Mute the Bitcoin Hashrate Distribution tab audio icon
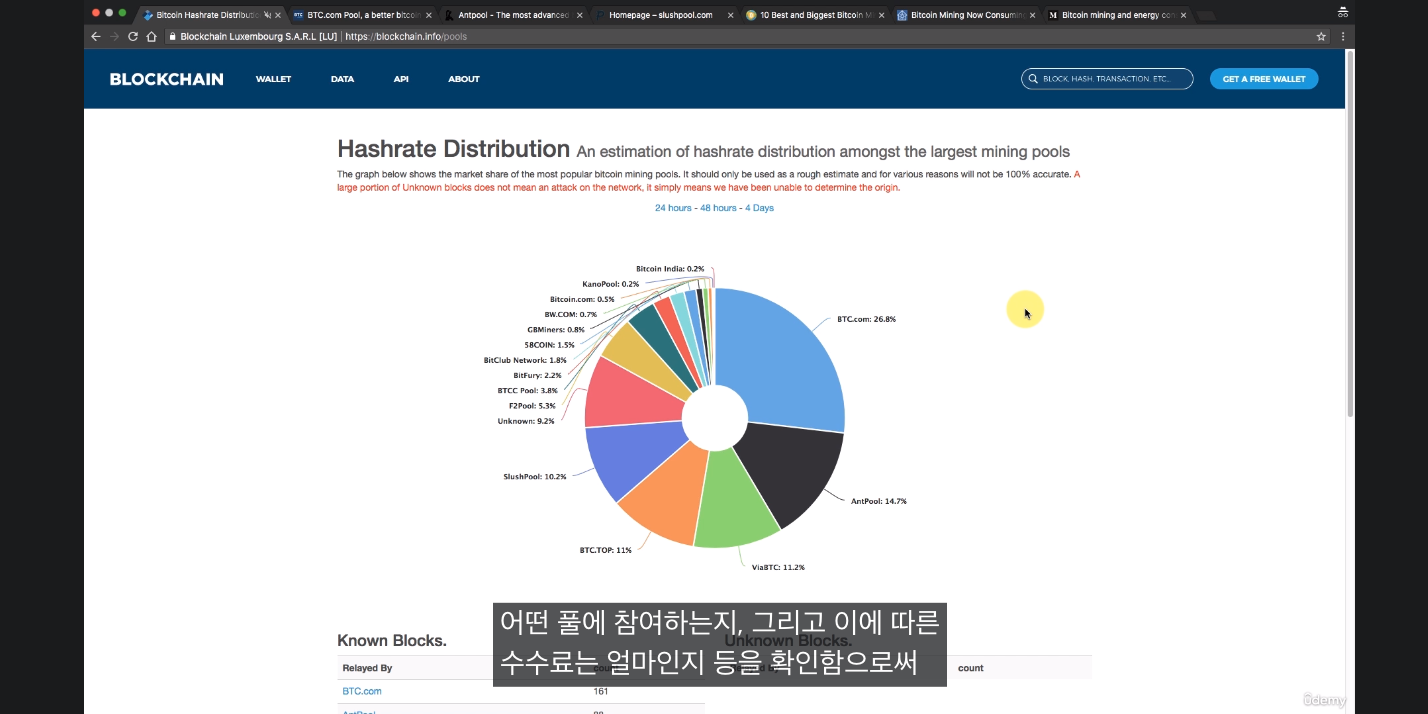Viewport: 1428px width, 714px height. (x=267, y=15)
